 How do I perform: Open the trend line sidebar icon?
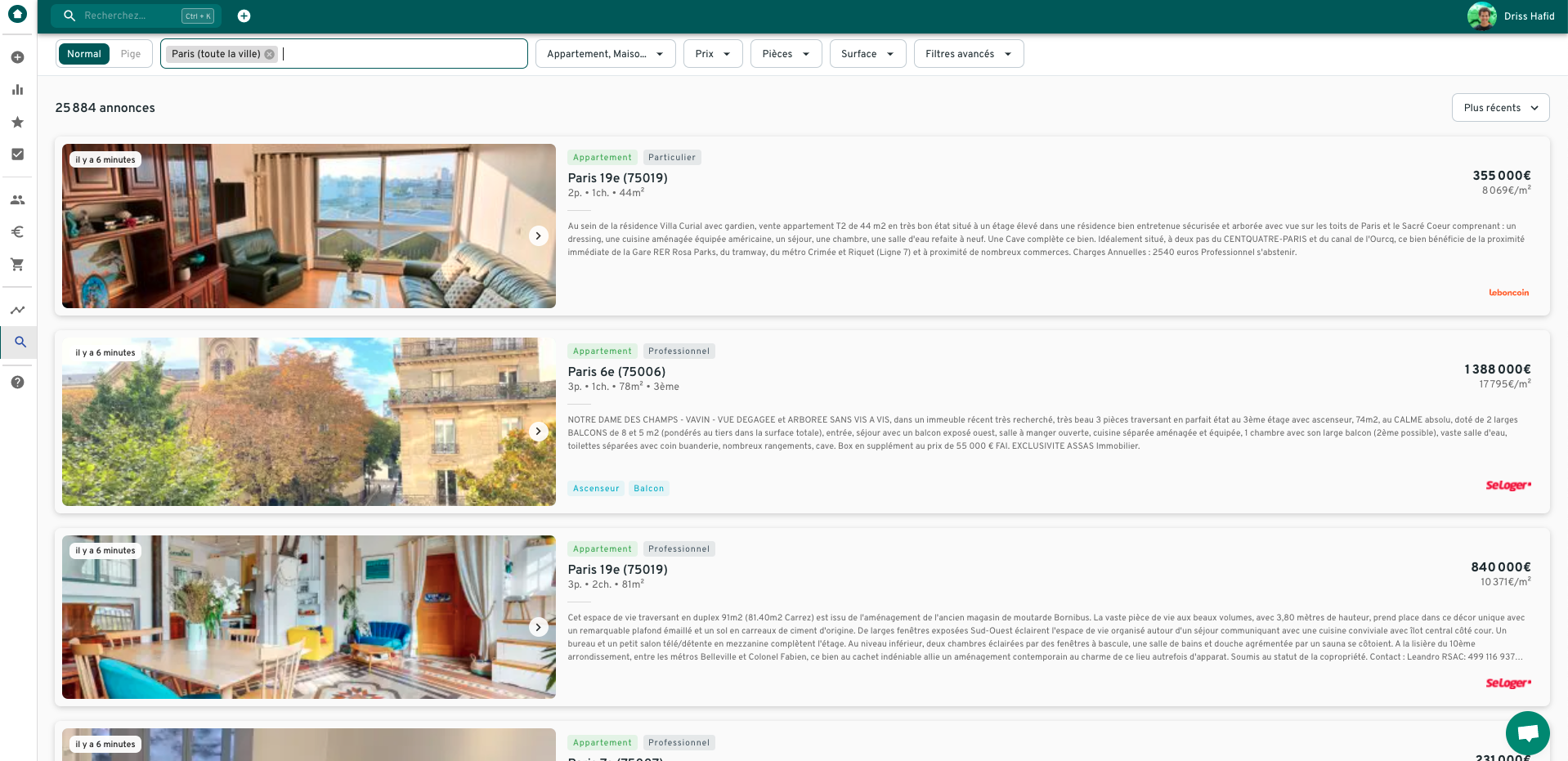click(x=17, y=310)
